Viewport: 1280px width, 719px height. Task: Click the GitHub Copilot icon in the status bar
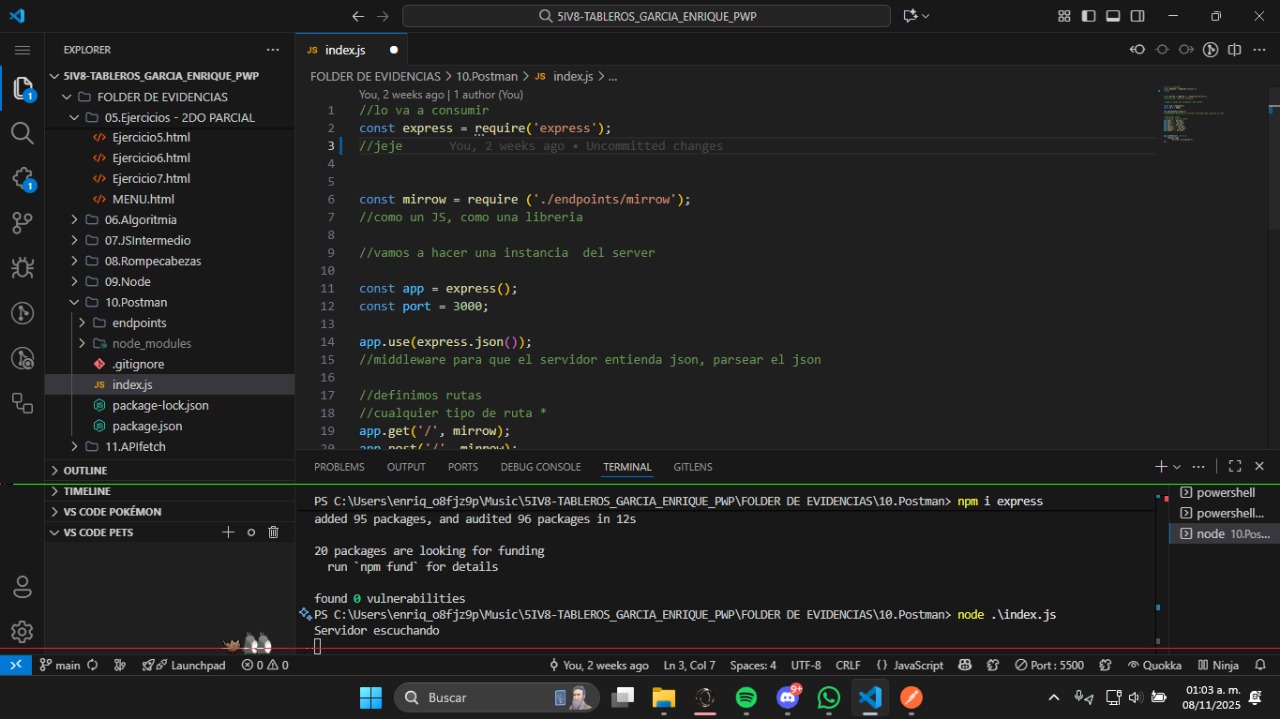(x=965, y=664)
